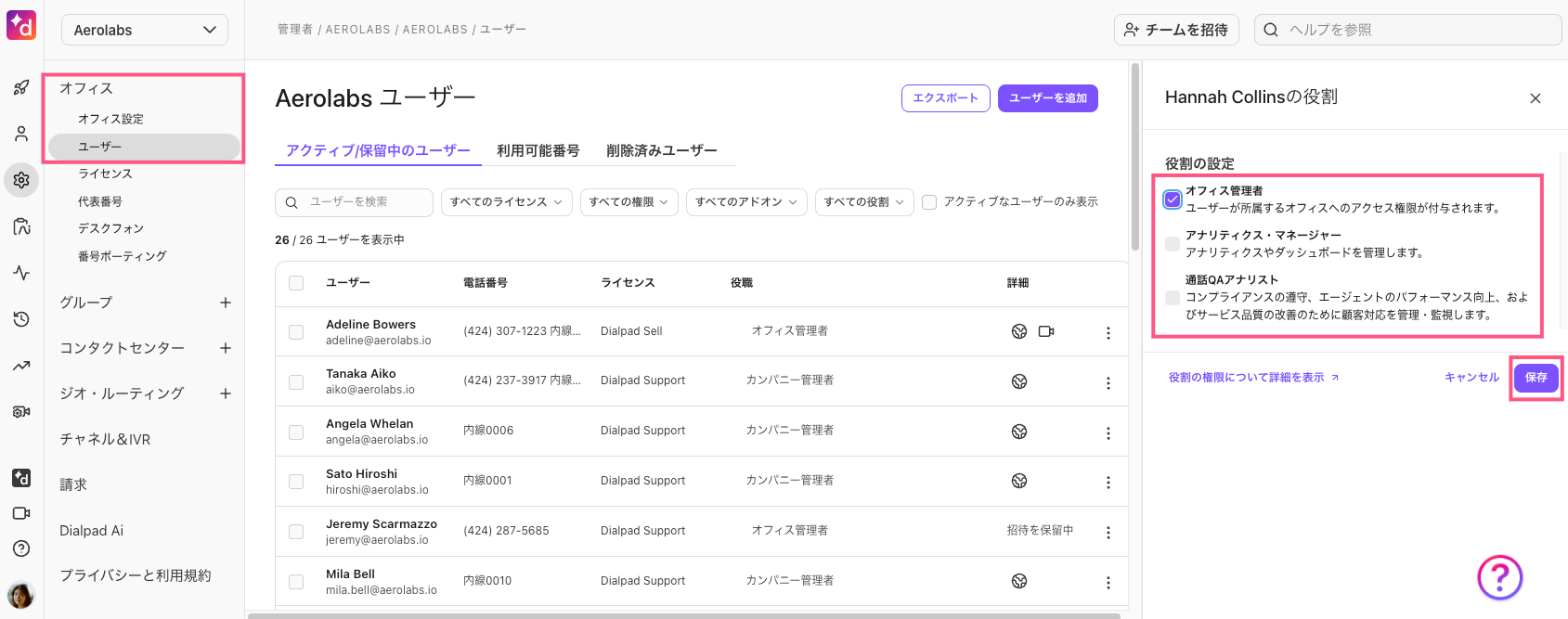Open three-dot menu for Adeline Bowers
The width and height of the screenshot is (1568, 619).
[1108, 332]
